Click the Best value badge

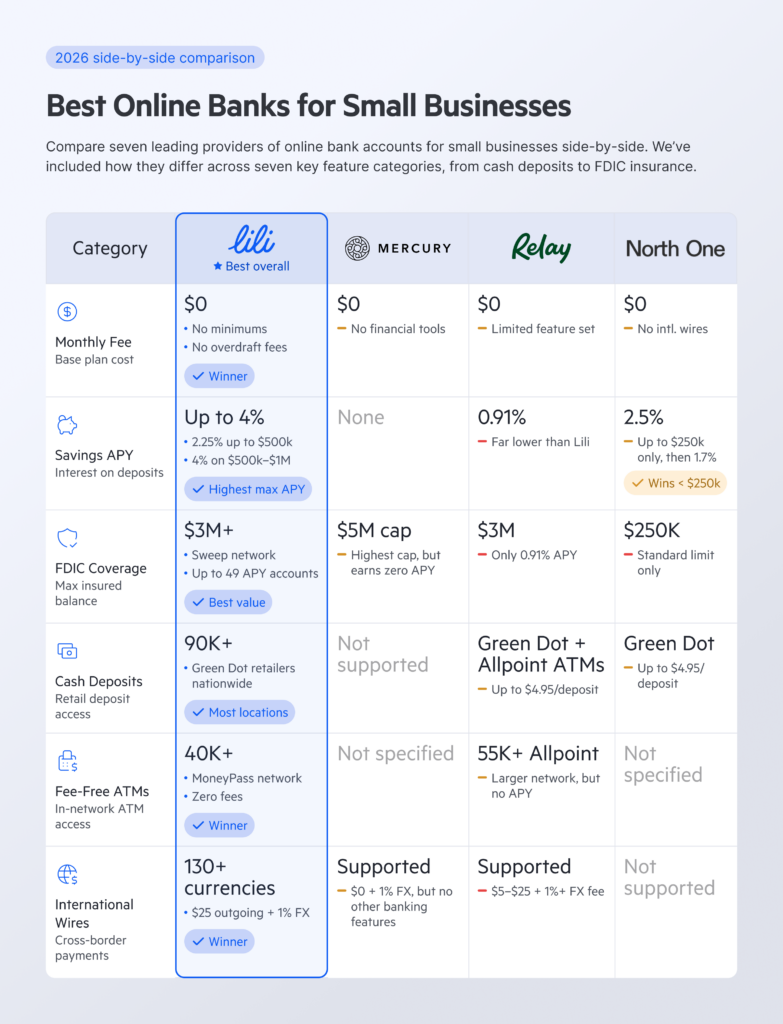tap(228, 602)
